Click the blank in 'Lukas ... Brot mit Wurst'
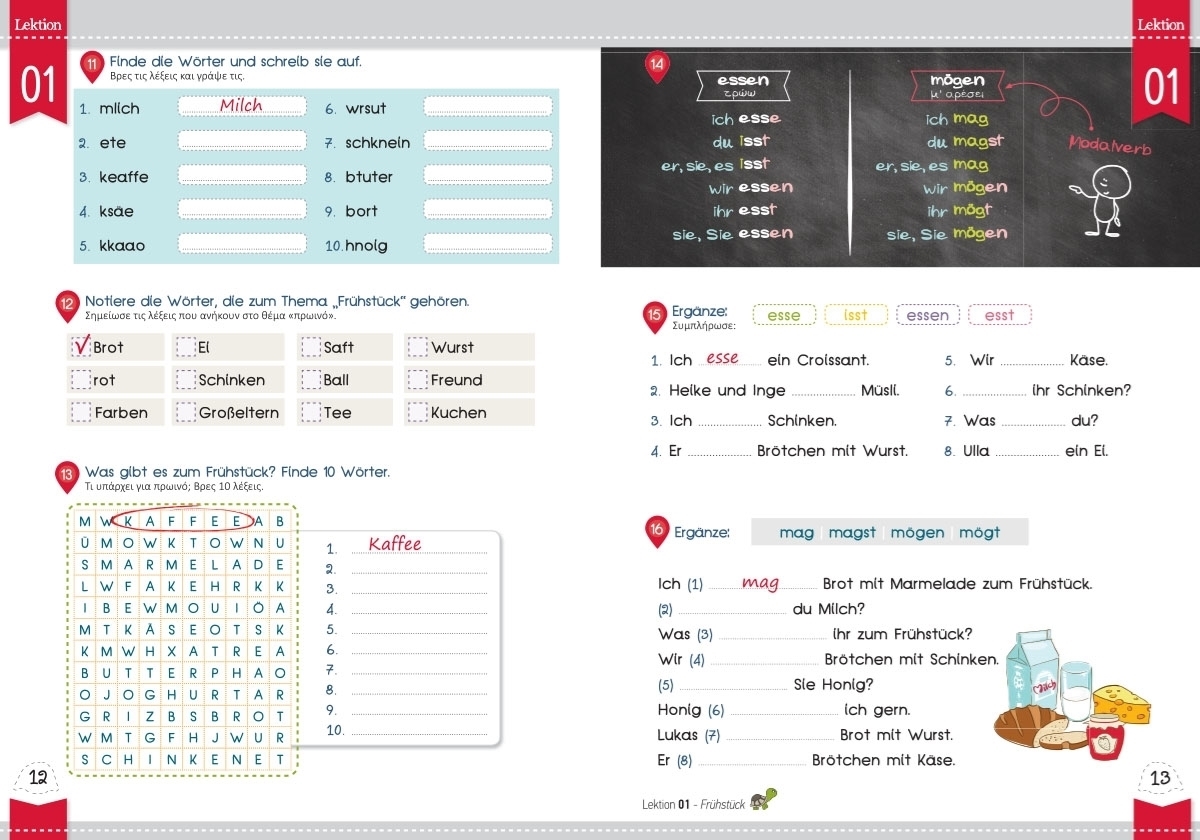This screenshot has width=1200, height=840. [781, 736]
